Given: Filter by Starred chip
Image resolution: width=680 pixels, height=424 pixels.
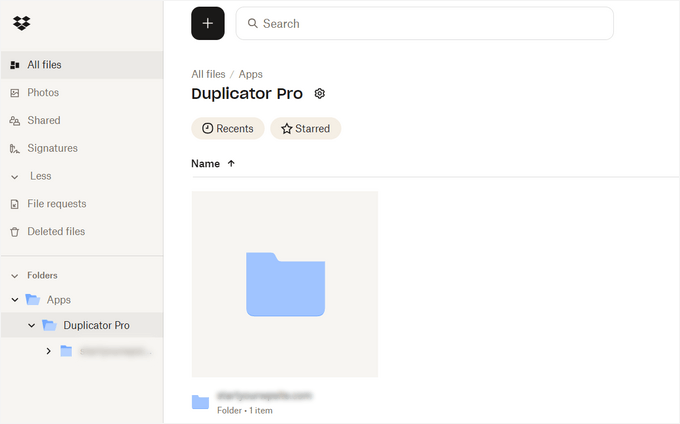Looking at the screenshot, I should [306, 128].
